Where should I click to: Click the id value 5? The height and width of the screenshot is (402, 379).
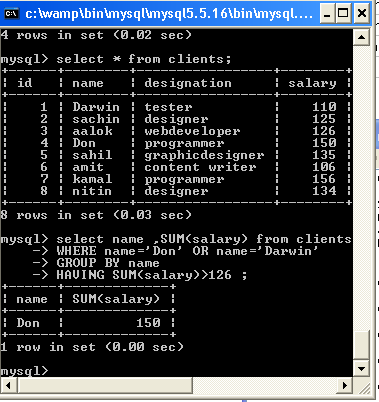coord(44,155)
